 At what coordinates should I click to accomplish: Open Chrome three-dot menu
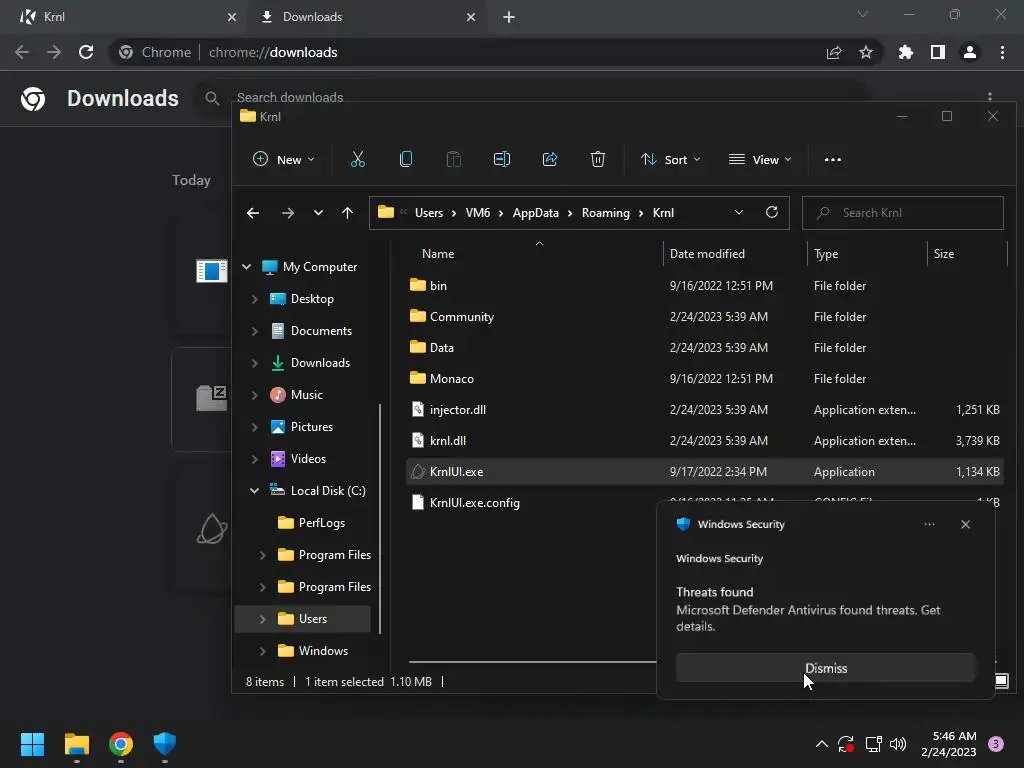point(1002,52)
